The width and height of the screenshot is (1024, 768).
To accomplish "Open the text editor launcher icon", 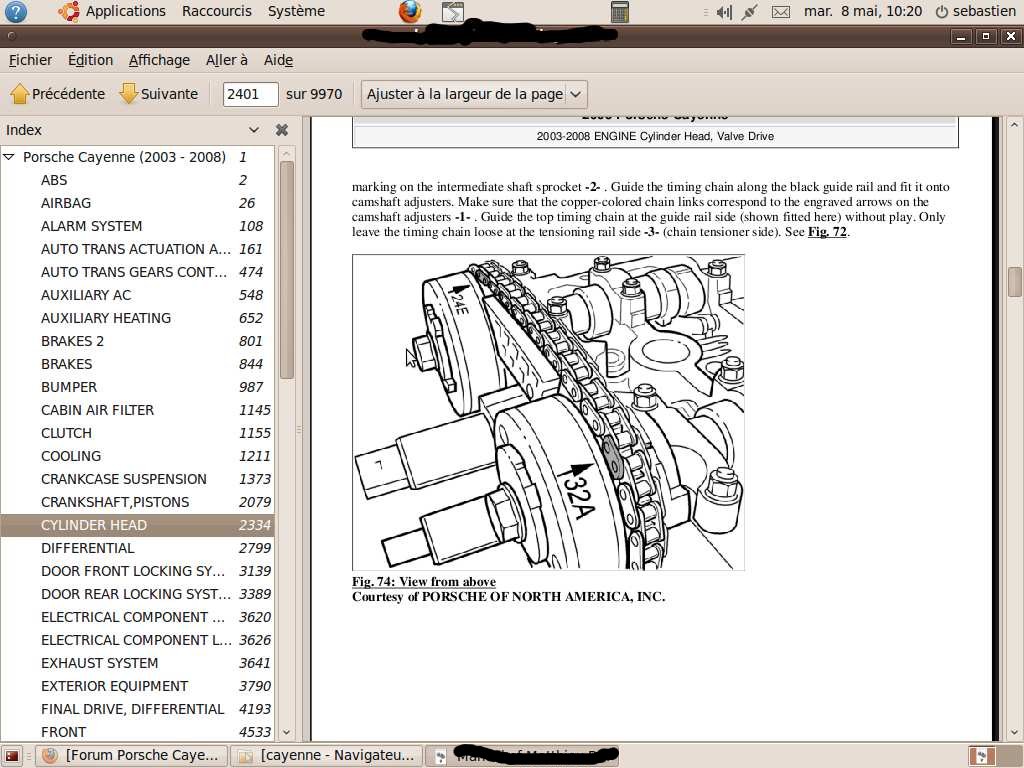I will coord(452,12).
